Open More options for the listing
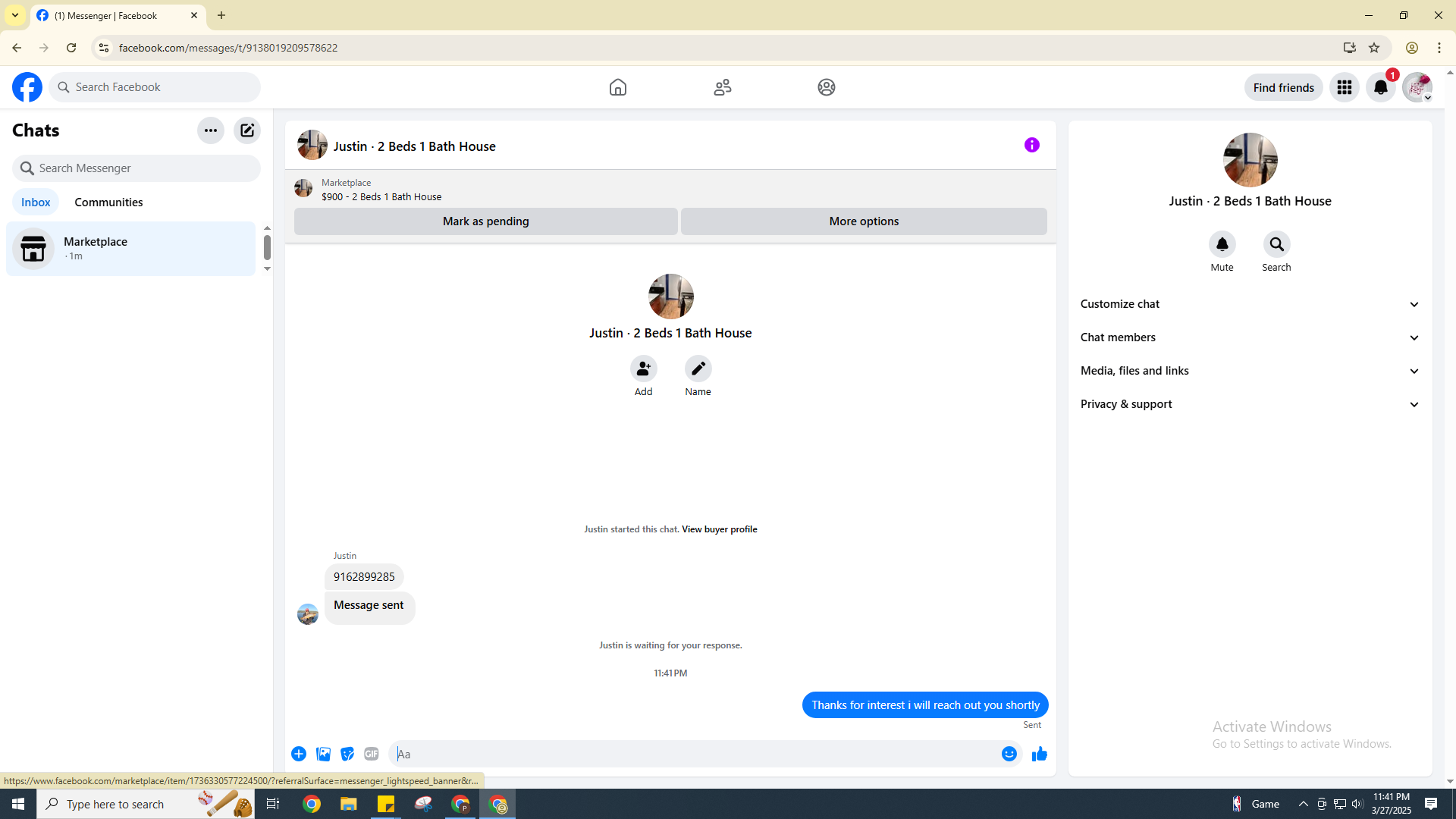This screenshot has height=819, width=1456. pos(864,221)
